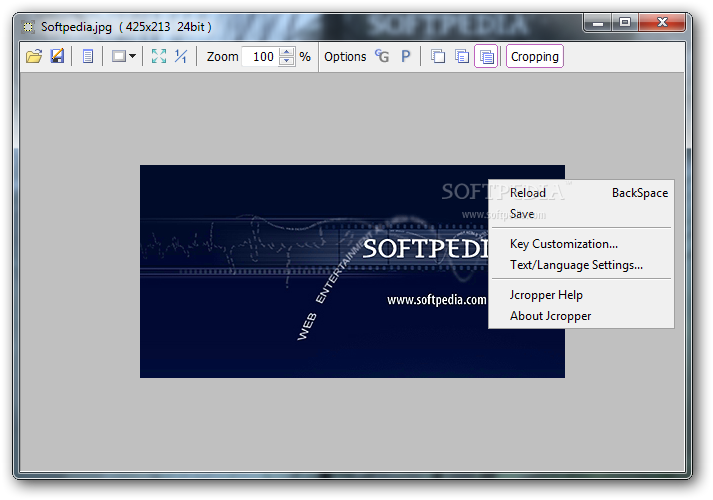713x500 pixels.
Task: Select About Jcropper in the menu
Action: [x=581, y=316]
